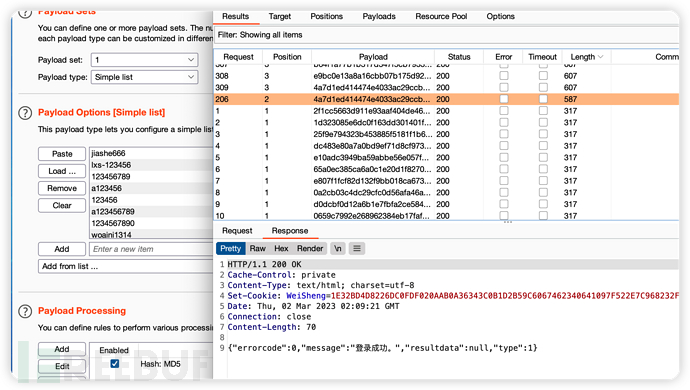The height and width of the screenshot is (390, 690).
Task: Select the Raw view mode
Action: (x=257, y=249)
